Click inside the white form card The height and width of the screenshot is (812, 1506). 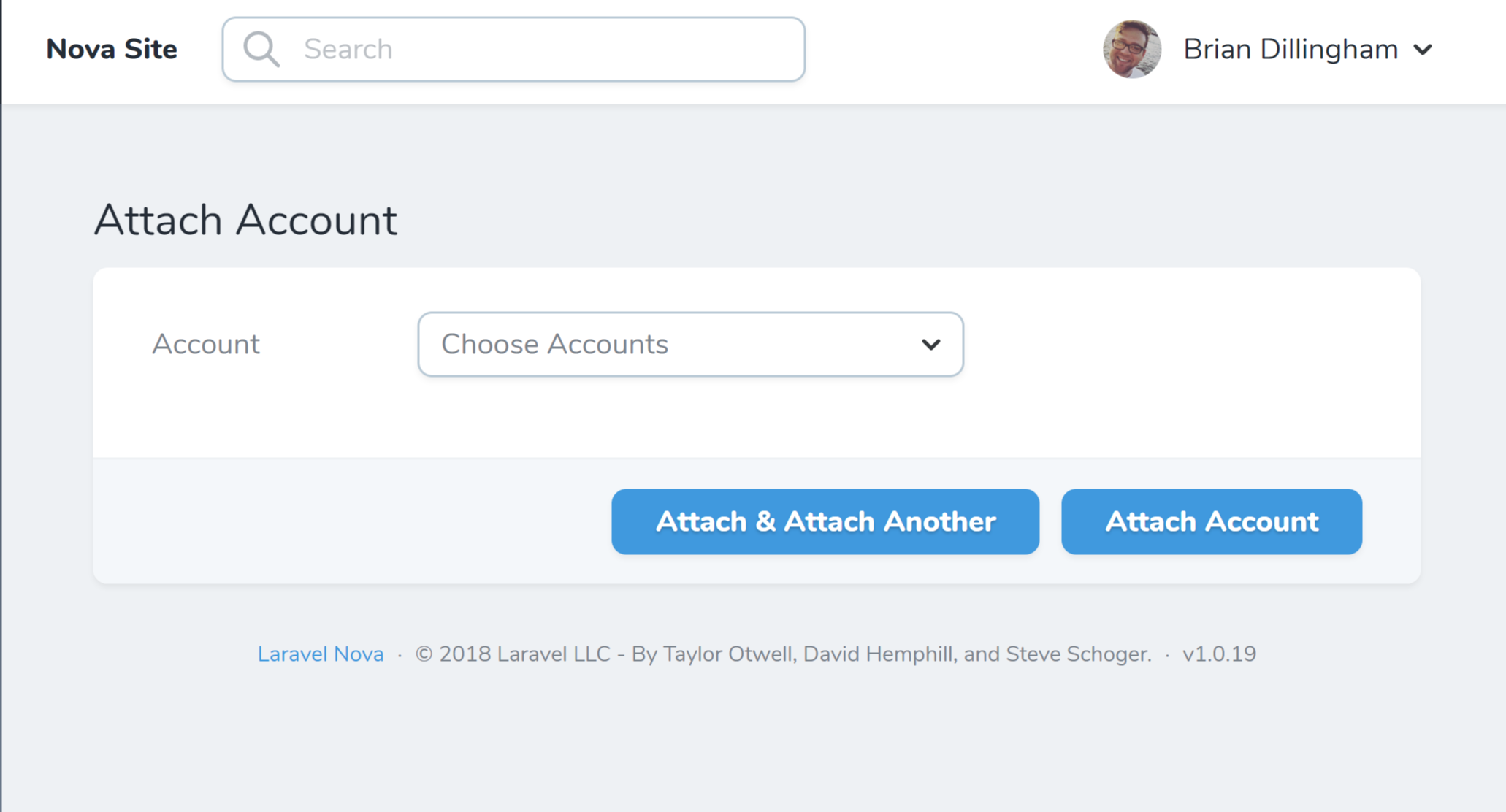click(x=1169, y=351)
